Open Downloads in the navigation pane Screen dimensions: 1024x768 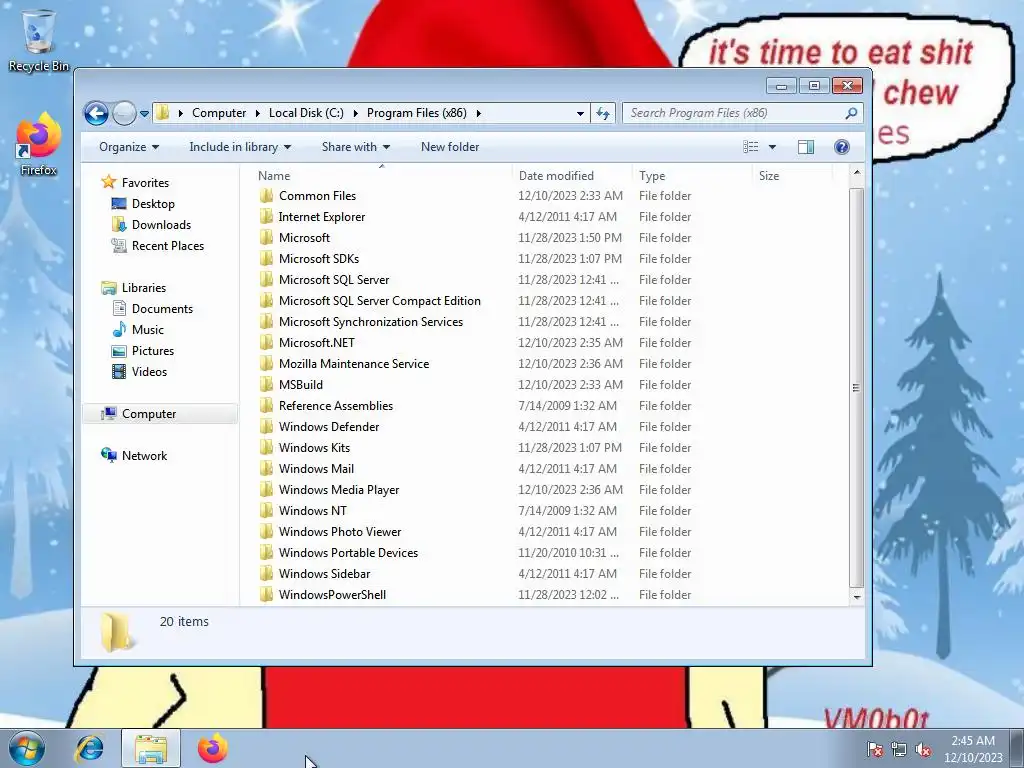click(161, 225)
